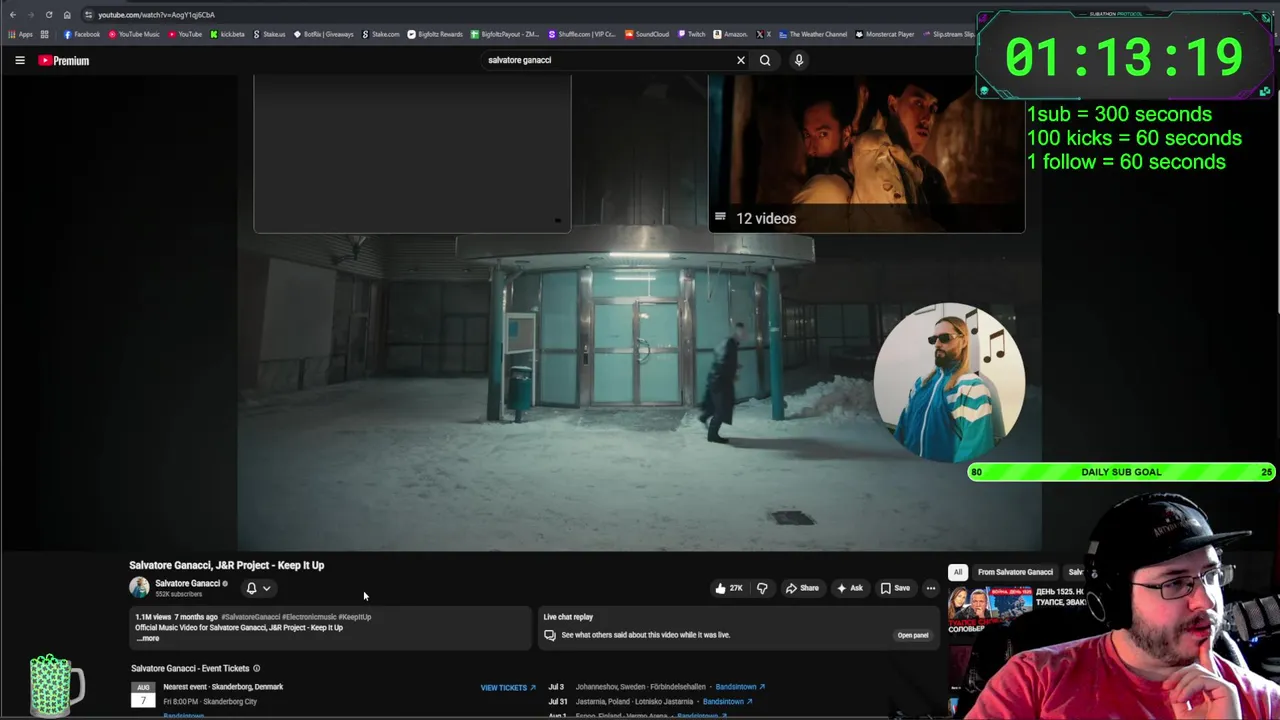
Task: Open the Twitch bookmark
Action: 692,34
